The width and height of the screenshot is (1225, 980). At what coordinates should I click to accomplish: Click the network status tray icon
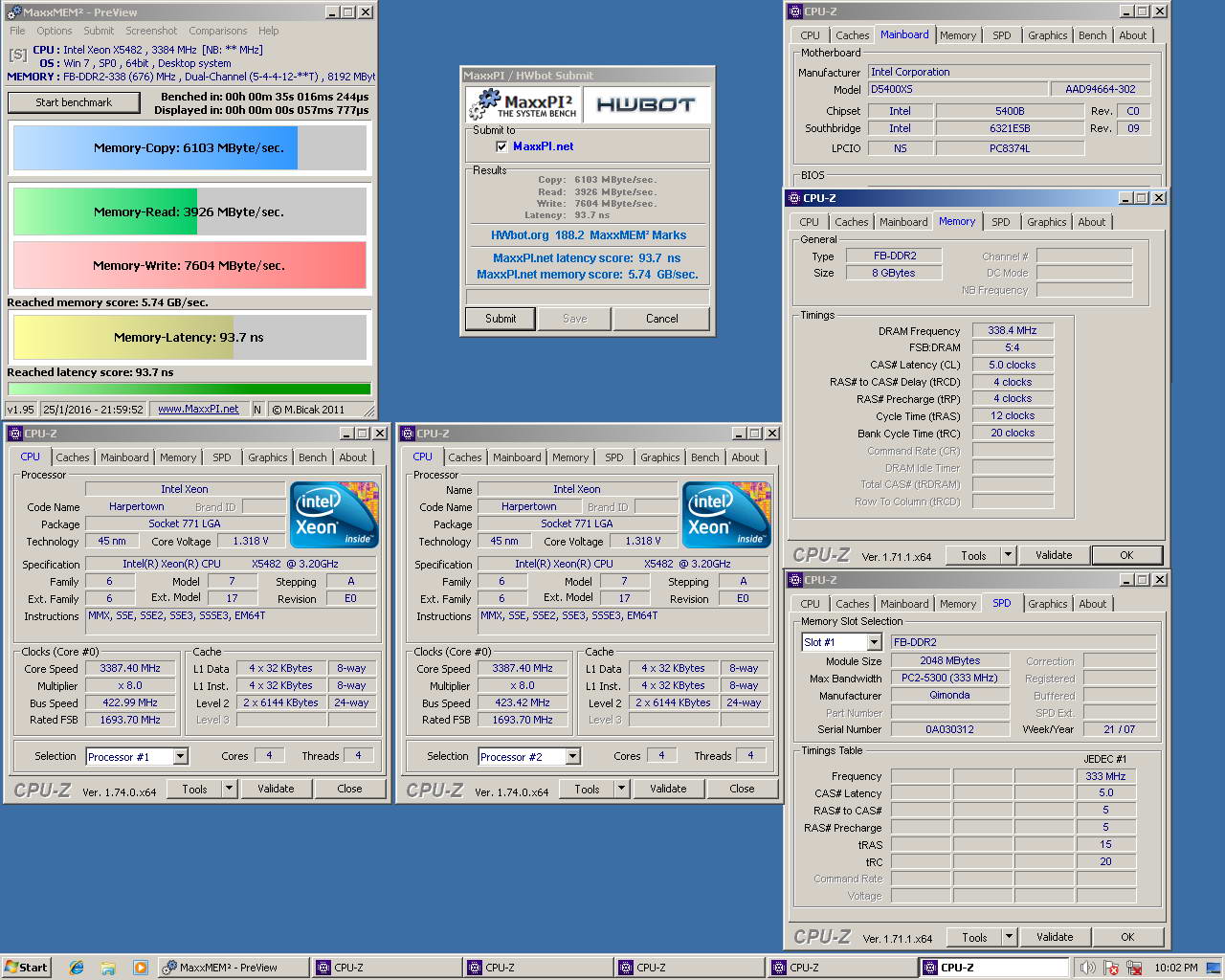tap(1133, 968)
